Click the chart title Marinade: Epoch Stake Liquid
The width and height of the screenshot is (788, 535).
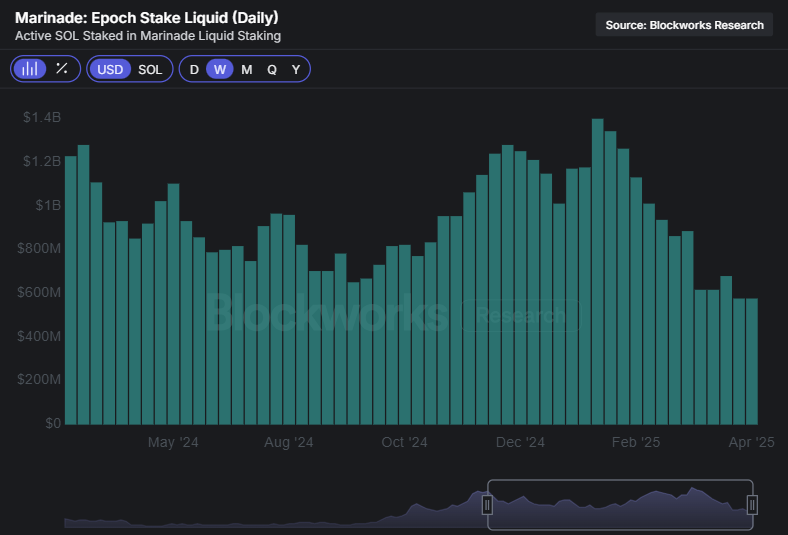[147, 18]
